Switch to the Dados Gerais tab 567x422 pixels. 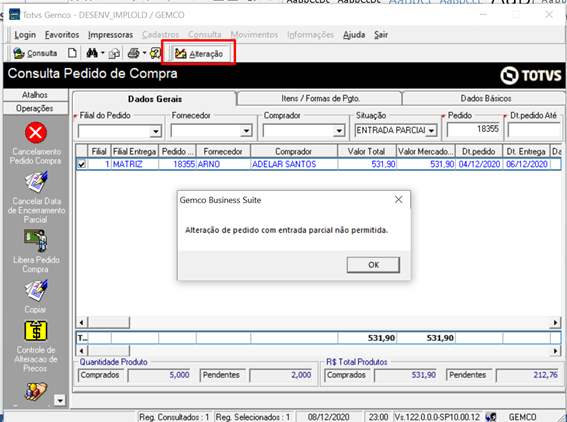pos(155,99)
